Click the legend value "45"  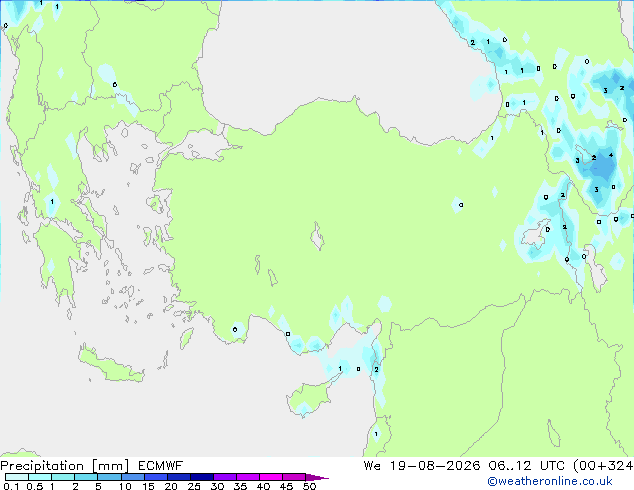(x=286, y=486)
